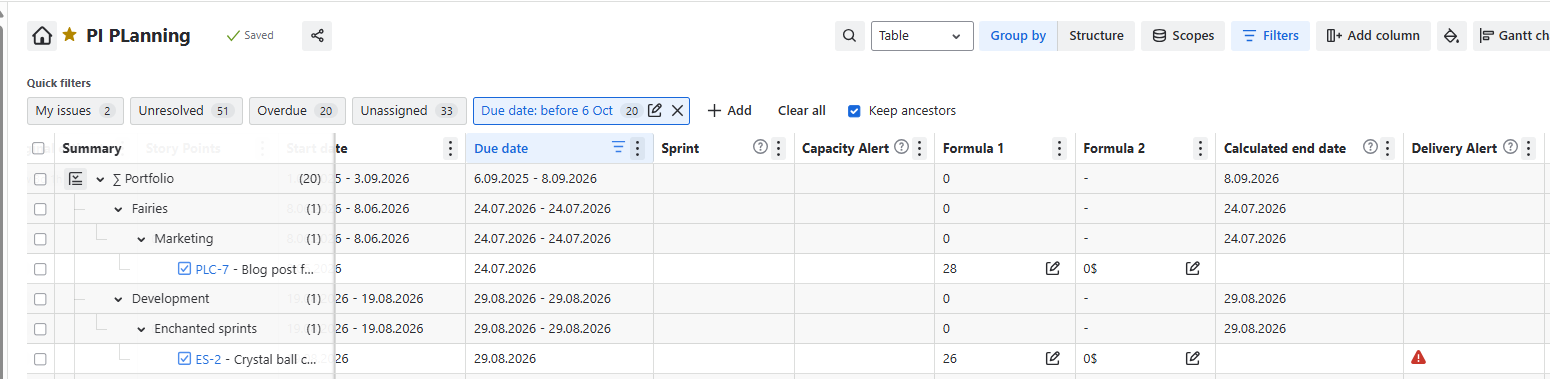Open Formula 2 column options menu

pos(1201,148)
